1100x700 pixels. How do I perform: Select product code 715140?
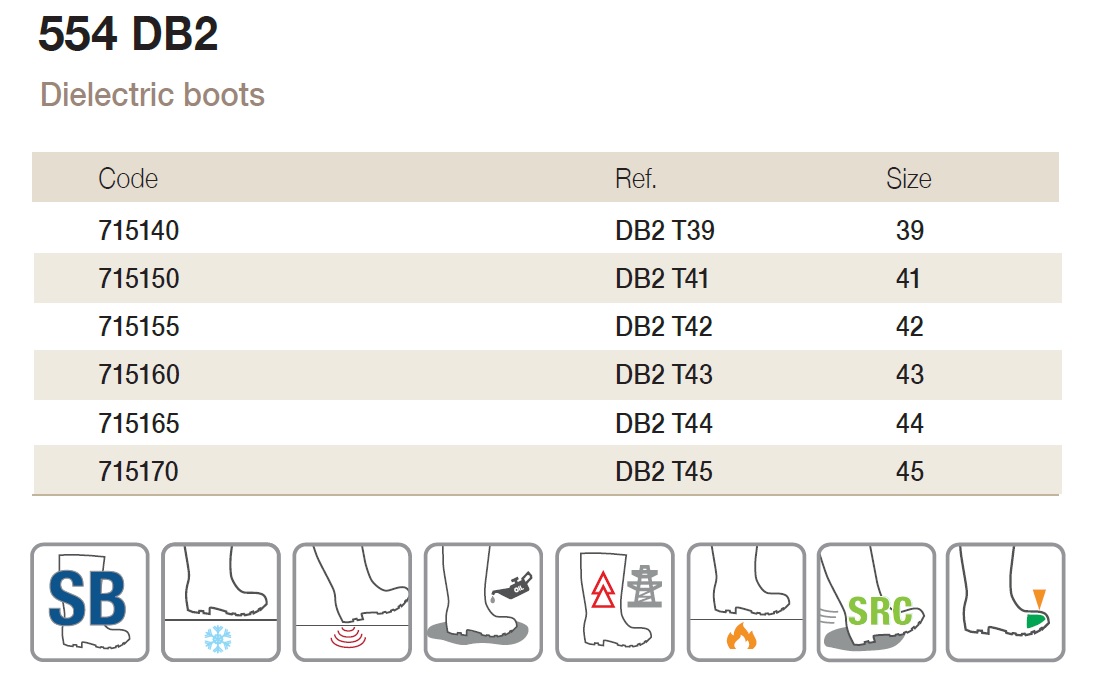(x=139, y=231)
